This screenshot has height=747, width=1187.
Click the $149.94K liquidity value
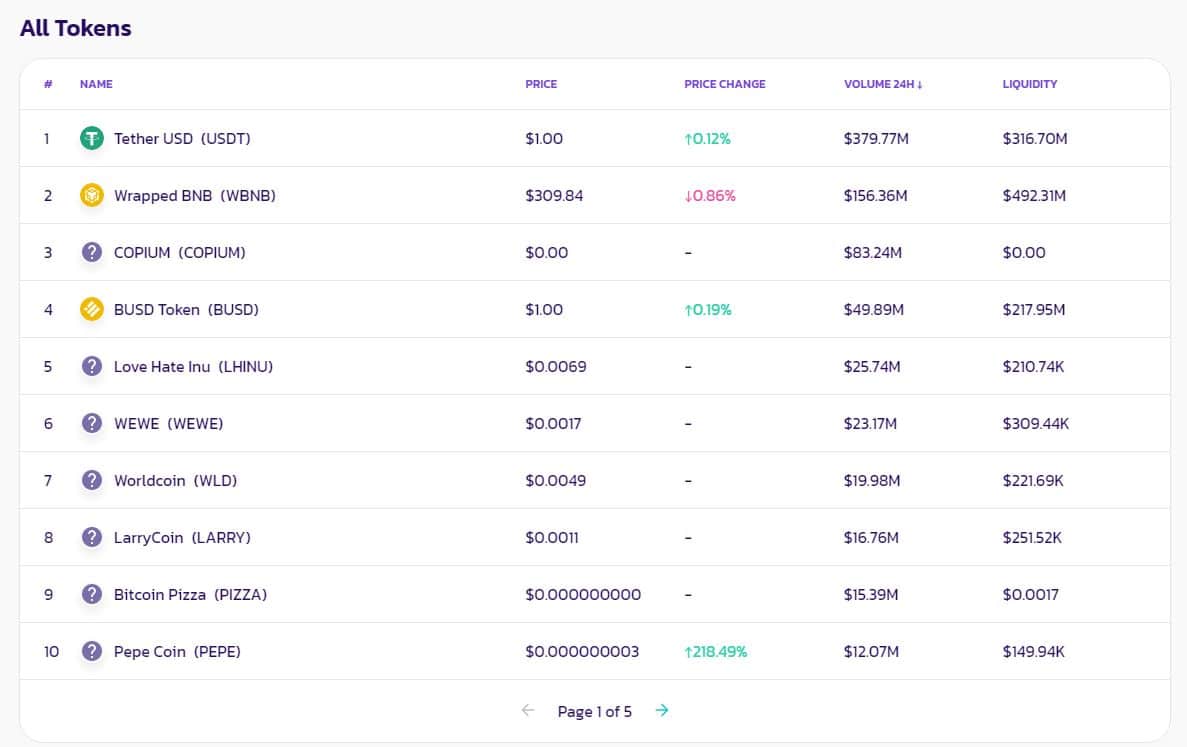click(x=1033, y=652)
